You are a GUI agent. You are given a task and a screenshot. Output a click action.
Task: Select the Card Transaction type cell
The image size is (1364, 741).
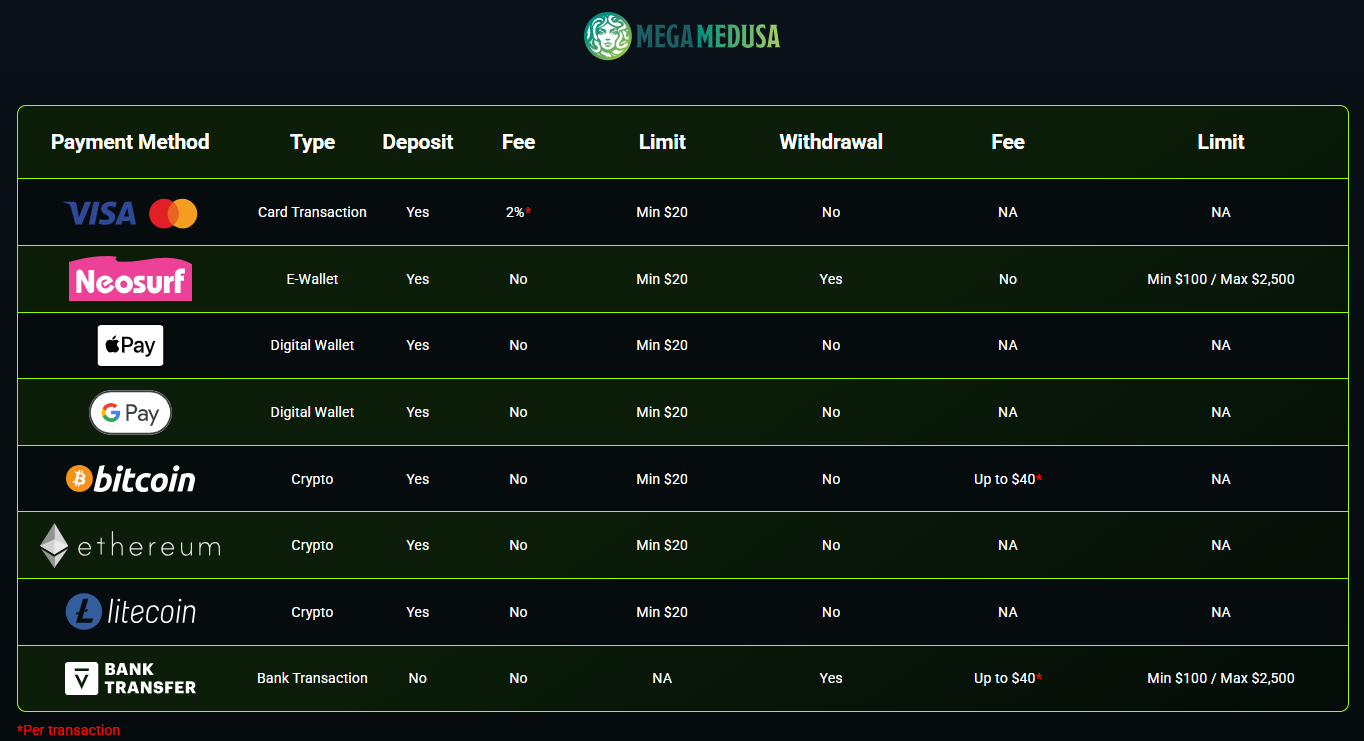coord(312,212)
